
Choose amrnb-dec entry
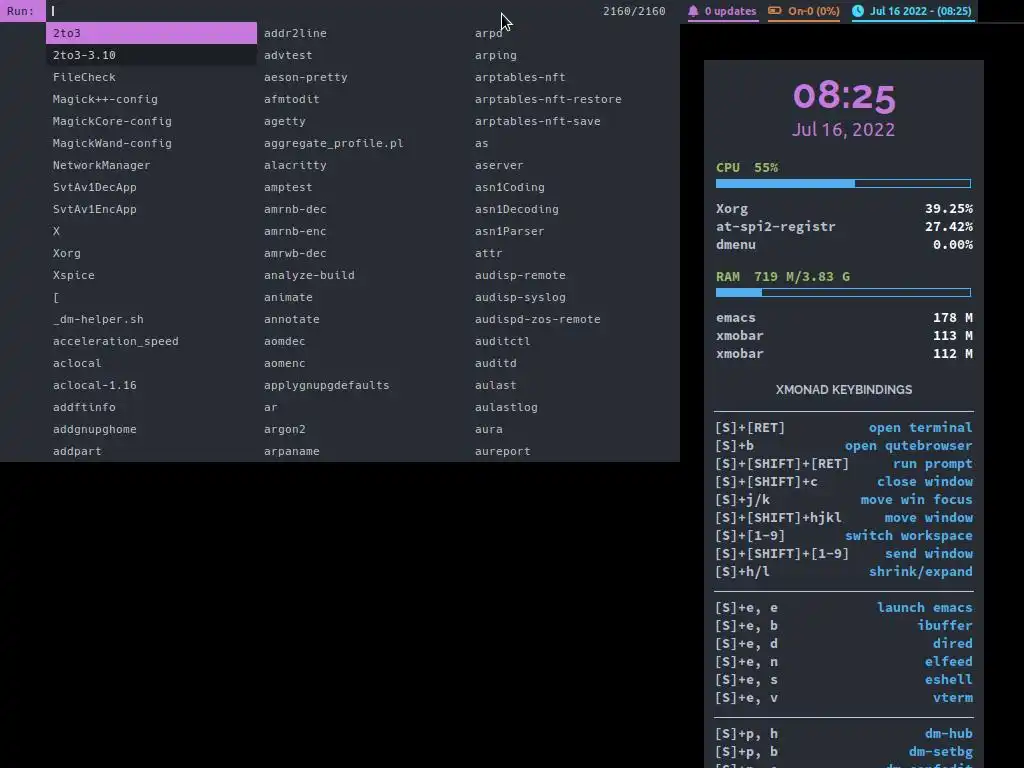coord(295,209)
